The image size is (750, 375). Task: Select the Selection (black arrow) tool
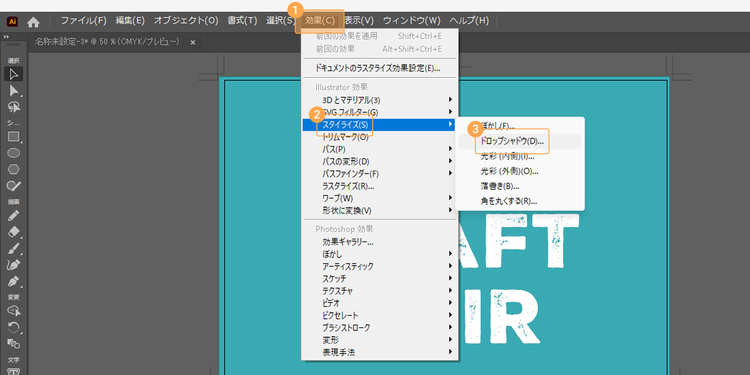click(14, 74)
